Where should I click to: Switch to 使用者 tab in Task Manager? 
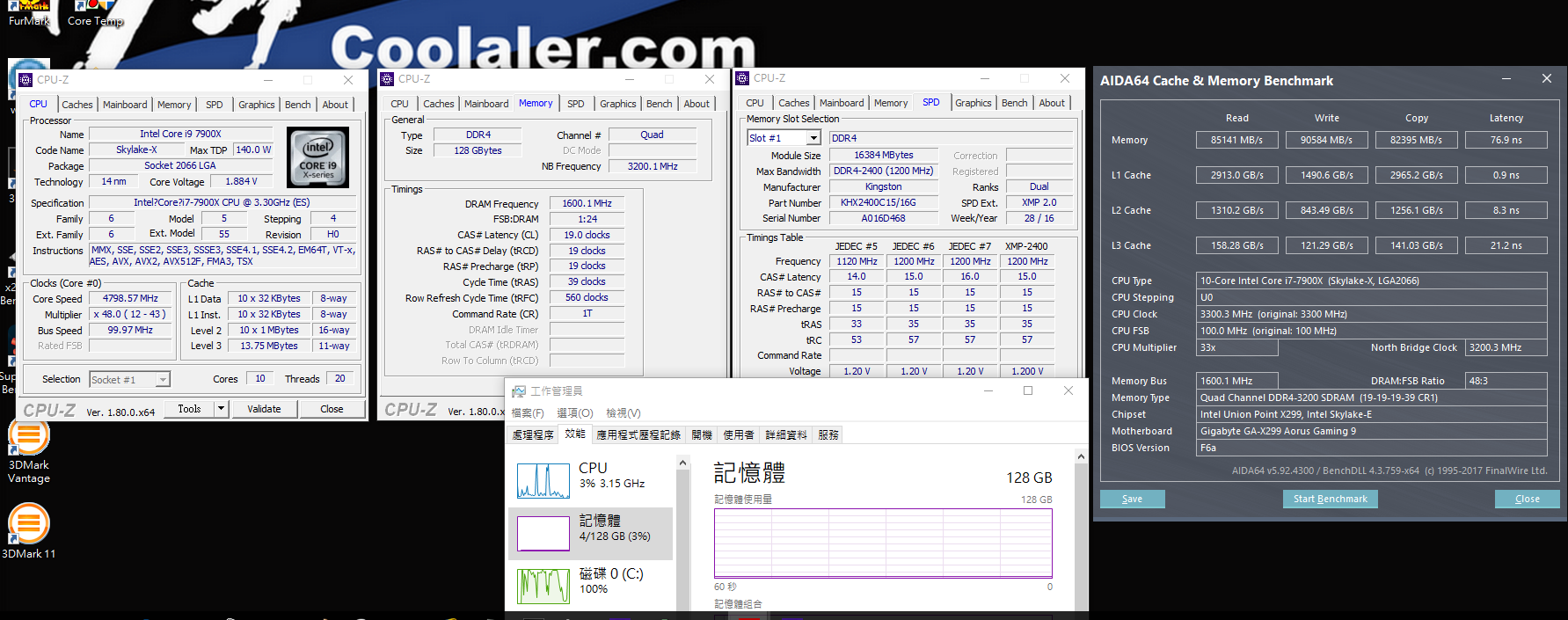tap(739, 435)
